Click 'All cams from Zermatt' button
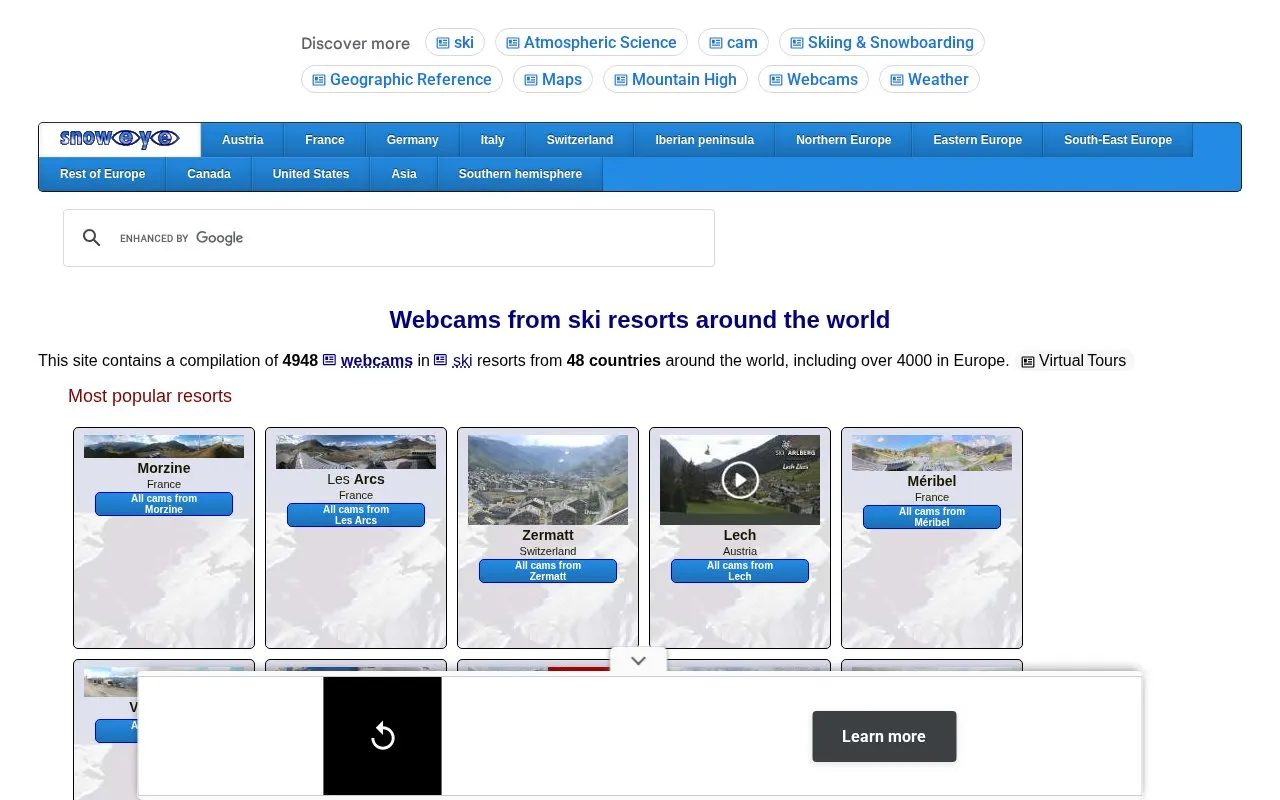This screenshot has height=800, width=1280. 548,571
